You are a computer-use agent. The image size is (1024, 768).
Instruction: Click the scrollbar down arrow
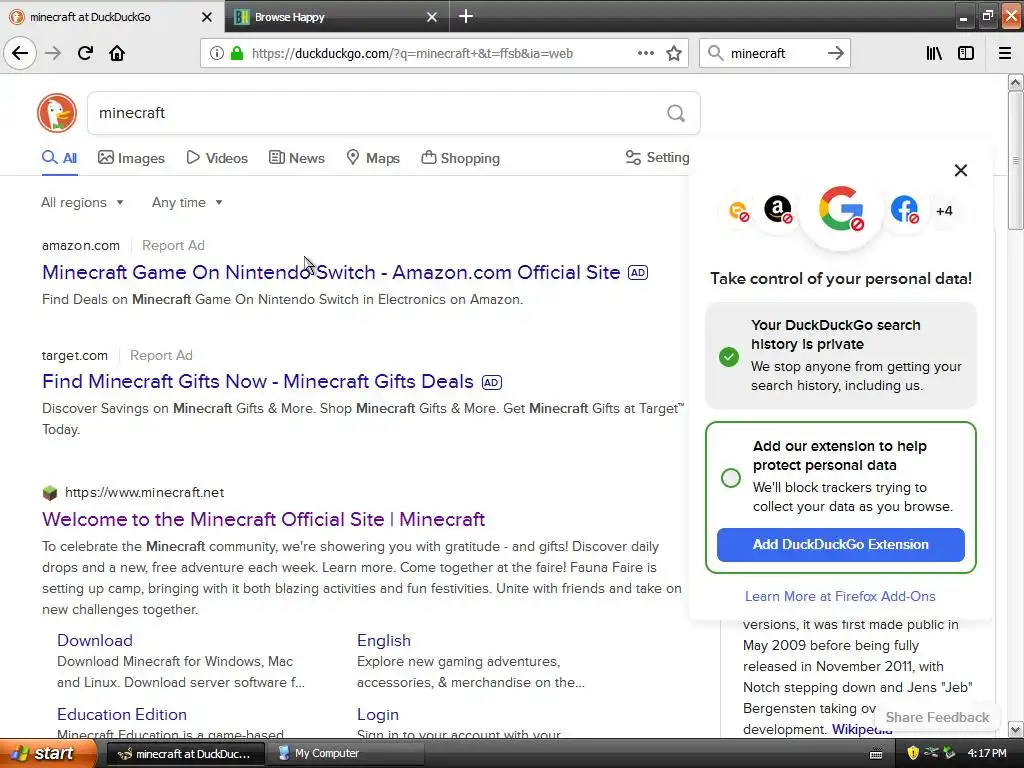click(1015, 729)
